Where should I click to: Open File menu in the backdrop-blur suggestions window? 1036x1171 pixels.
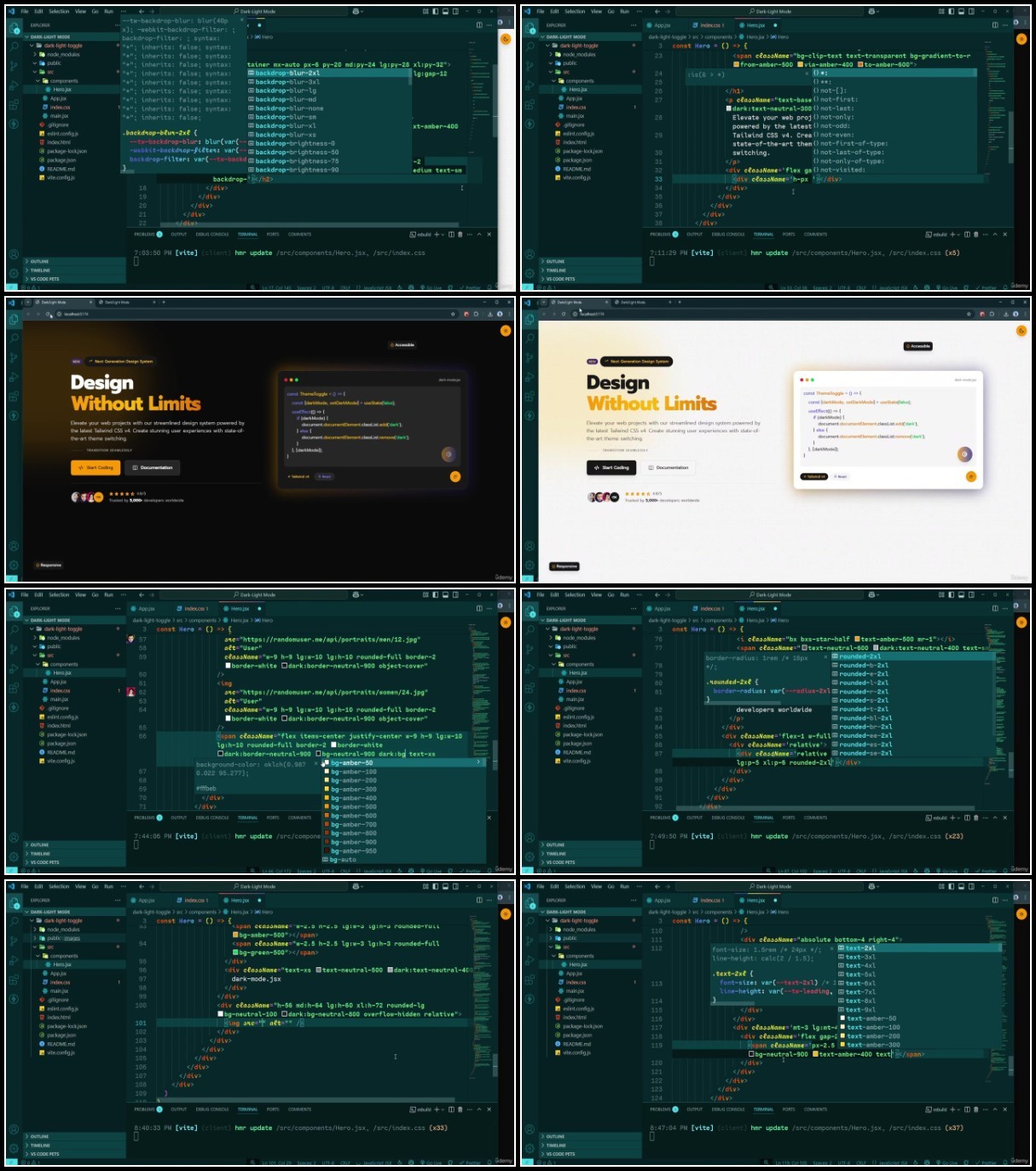(25, 11)
